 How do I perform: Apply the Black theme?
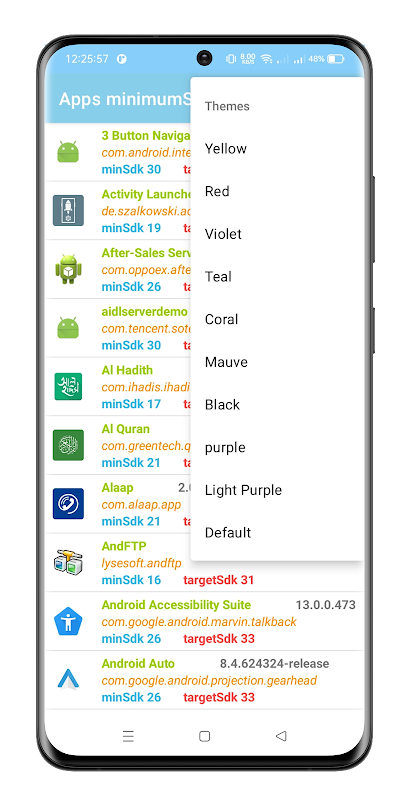[277, 405]
